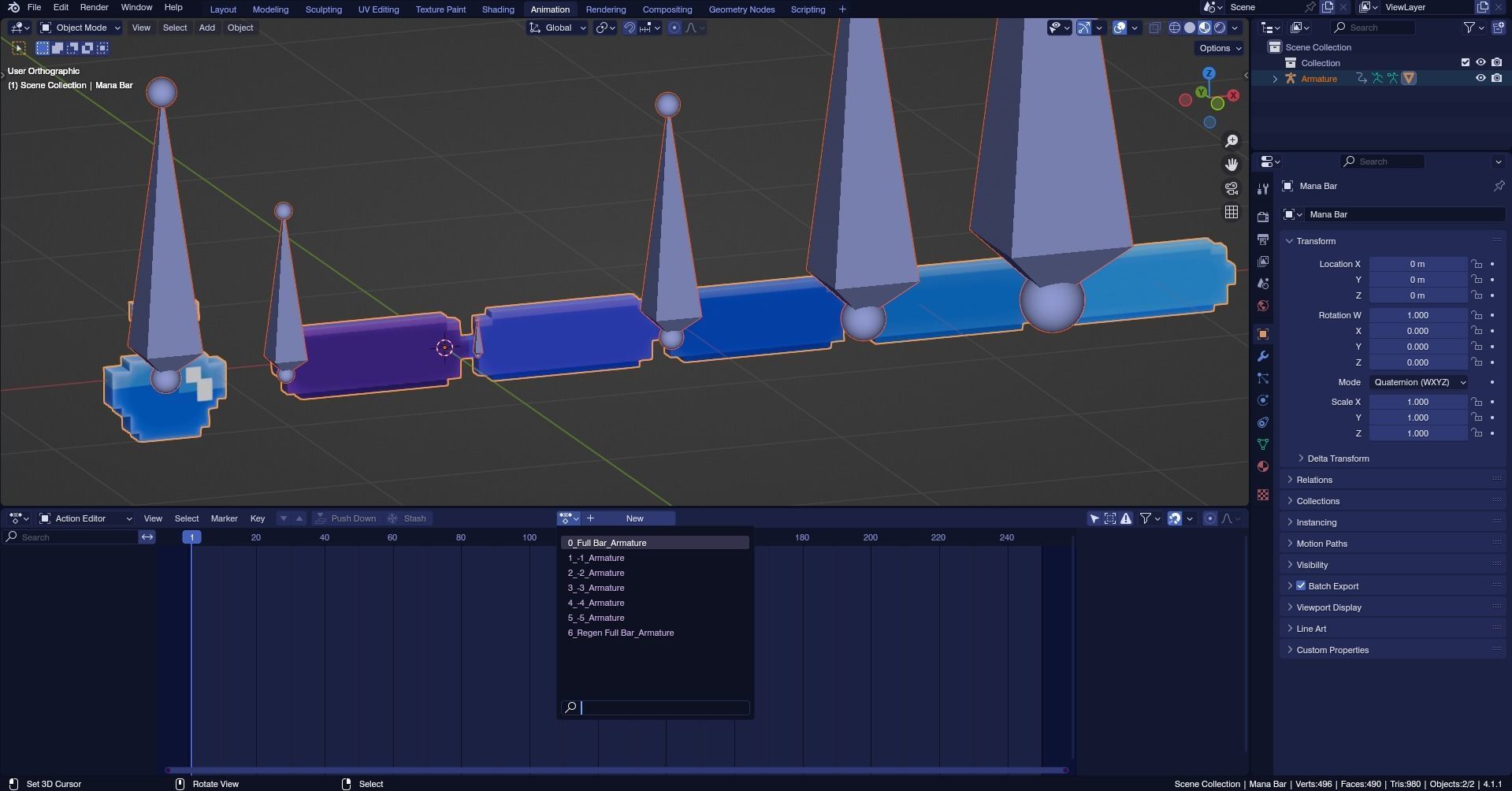Select solid viewport shading
This screenshot has height=791, width=1512.
(1190, 28)
